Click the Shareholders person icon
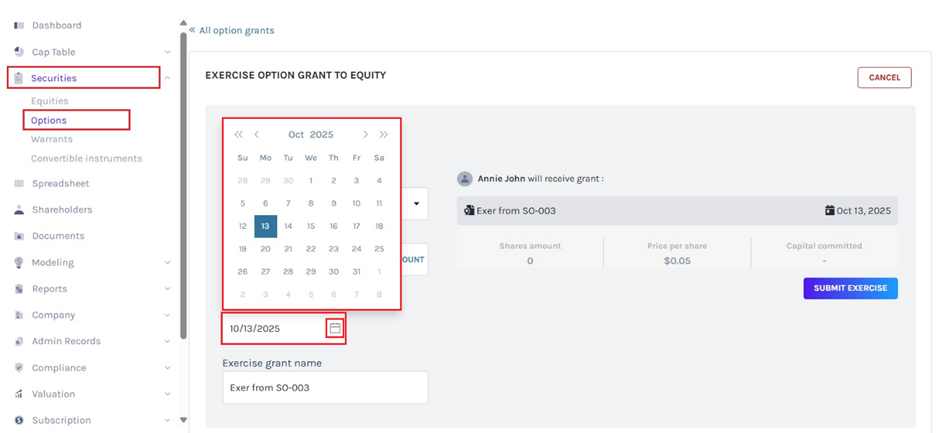The height and width of the screenshot is (433, 939). (x=19, y=210)
